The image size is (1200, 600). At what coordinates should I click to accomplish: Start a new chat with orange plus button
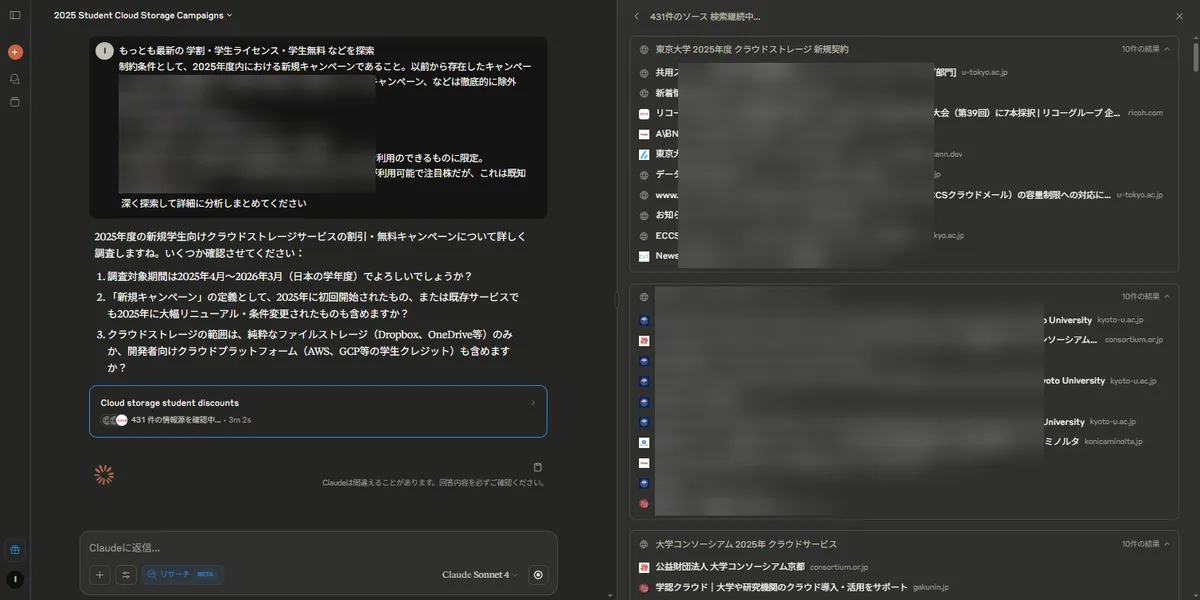pos(15,52)
